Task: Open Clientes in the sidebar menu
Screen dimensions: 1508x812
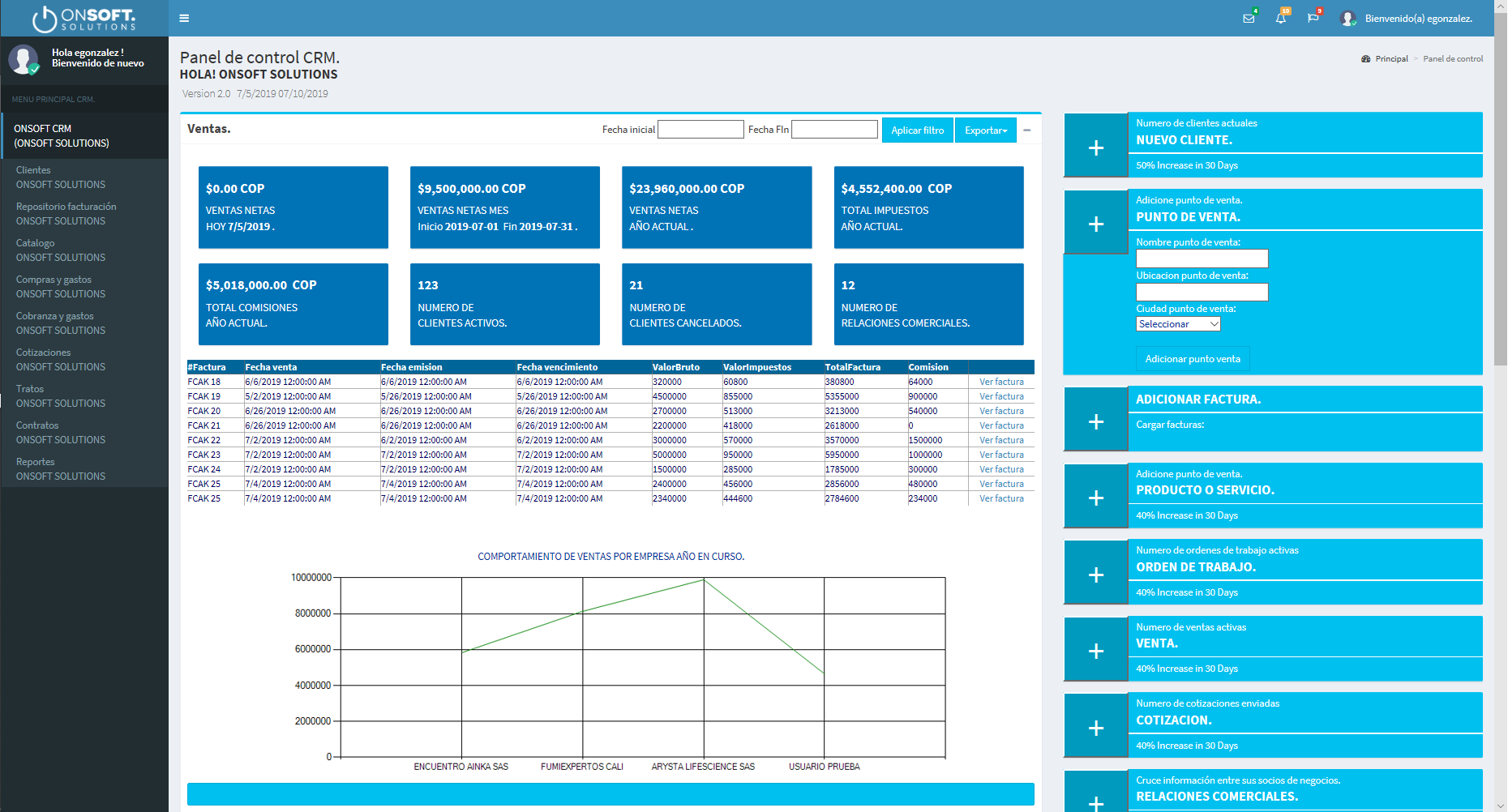Action: pyautogui.click(x=33, y=170)
